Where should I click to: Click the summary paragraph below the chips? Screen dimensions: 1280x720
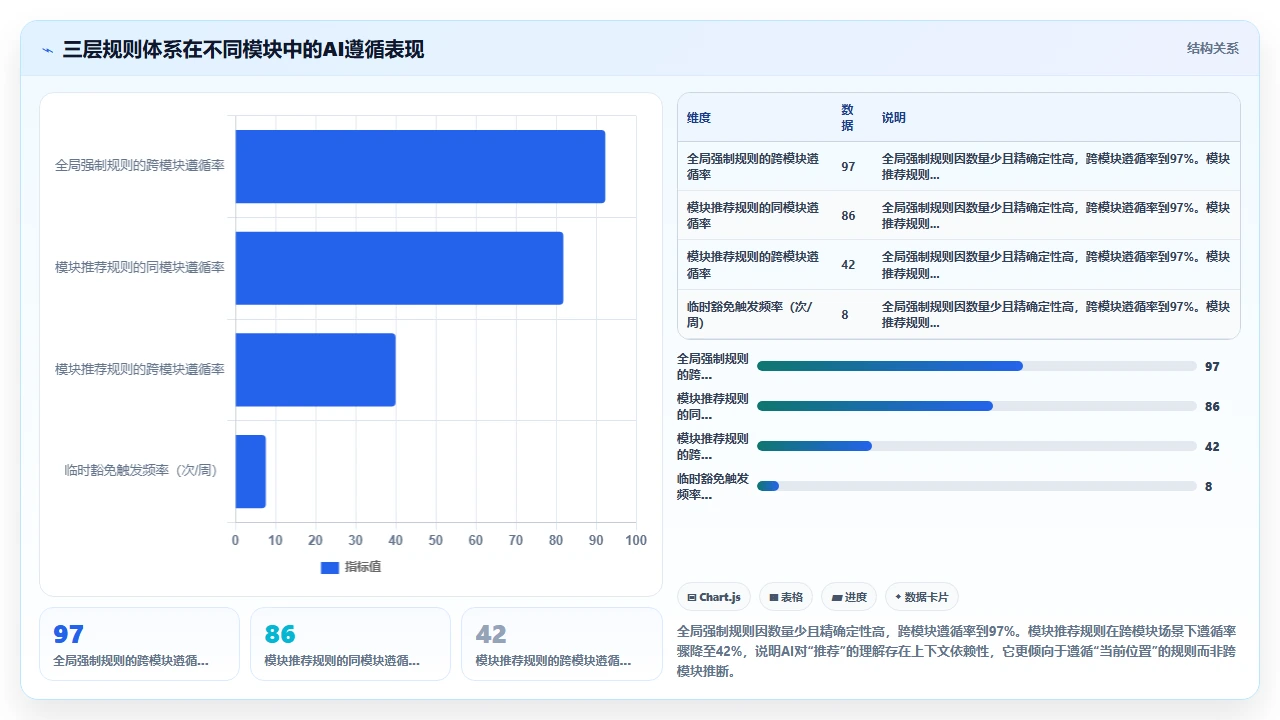(x=958, y=651)
